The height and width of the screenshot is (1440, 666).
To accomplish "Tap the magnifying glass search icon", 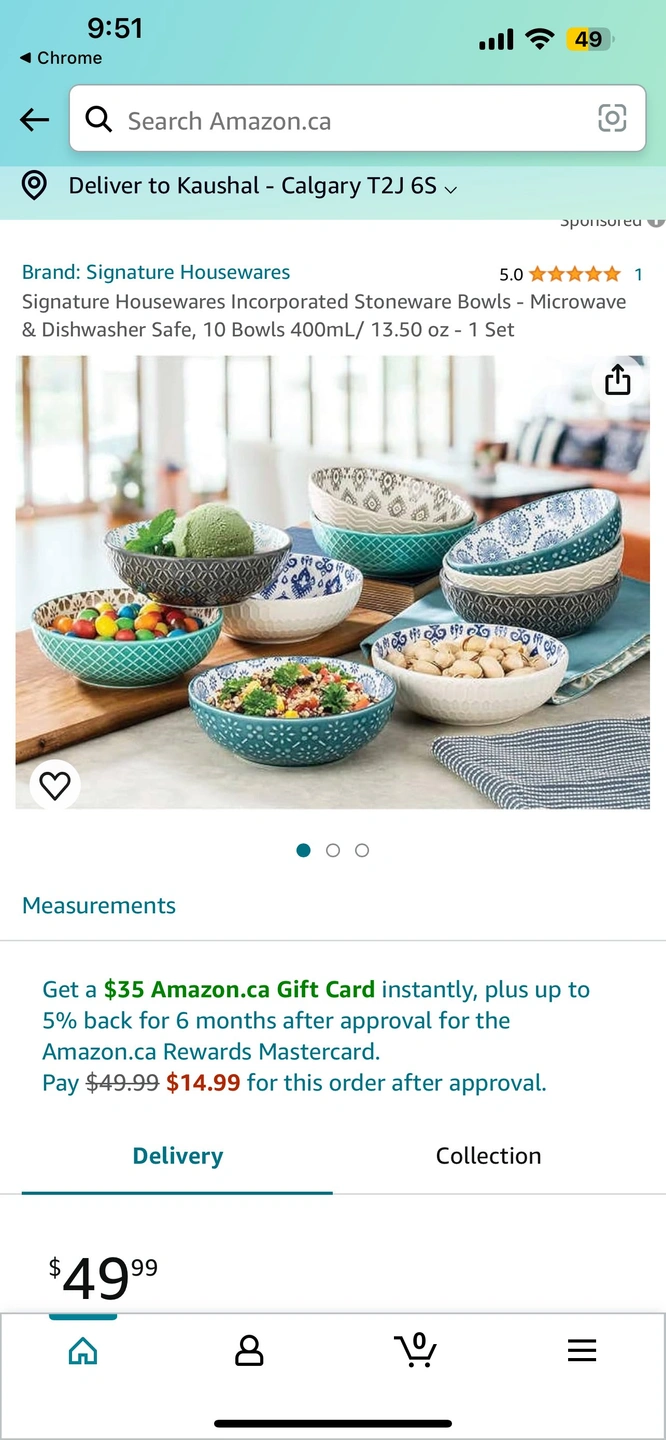I will (x=98, y=120).
